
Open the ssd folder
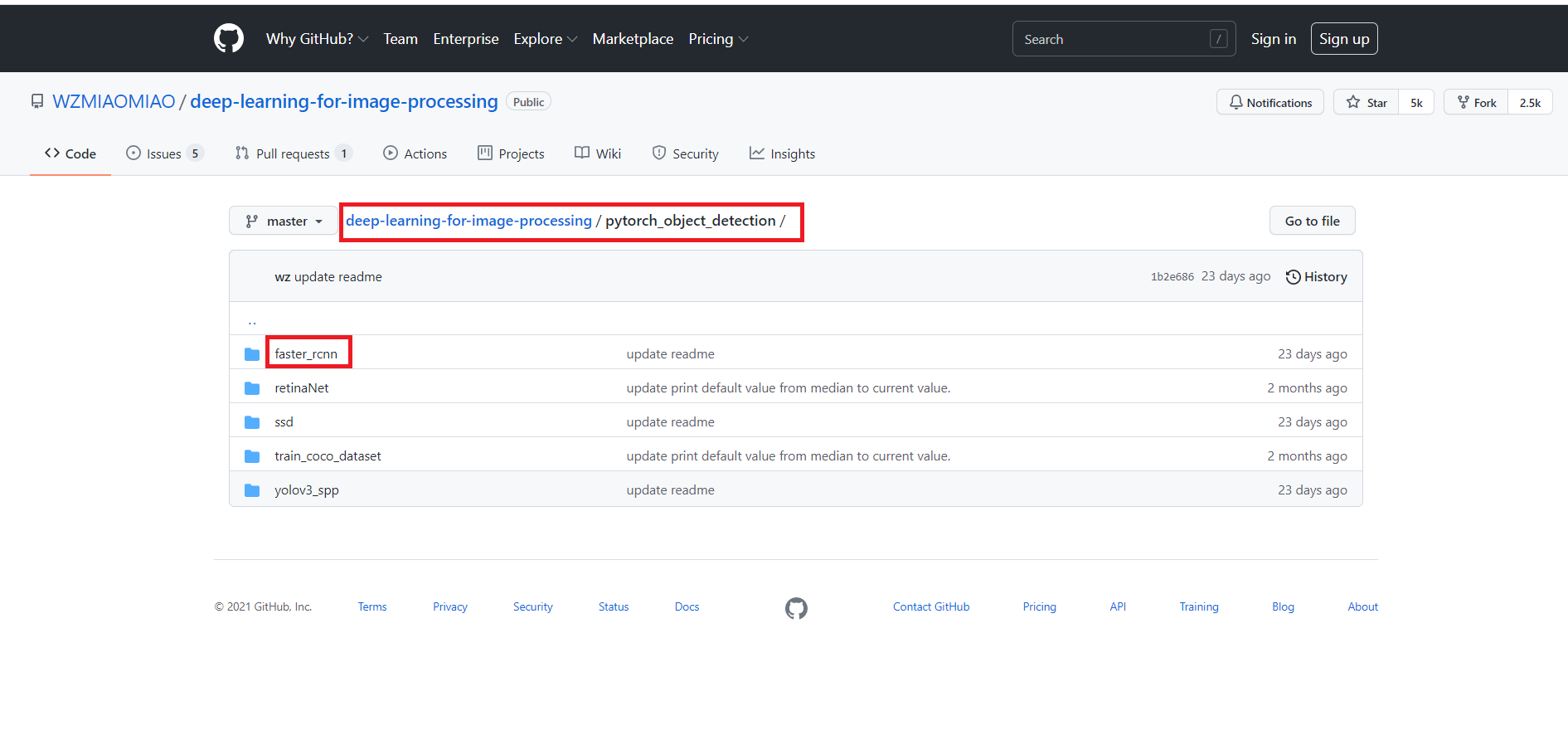click(284, 422)
